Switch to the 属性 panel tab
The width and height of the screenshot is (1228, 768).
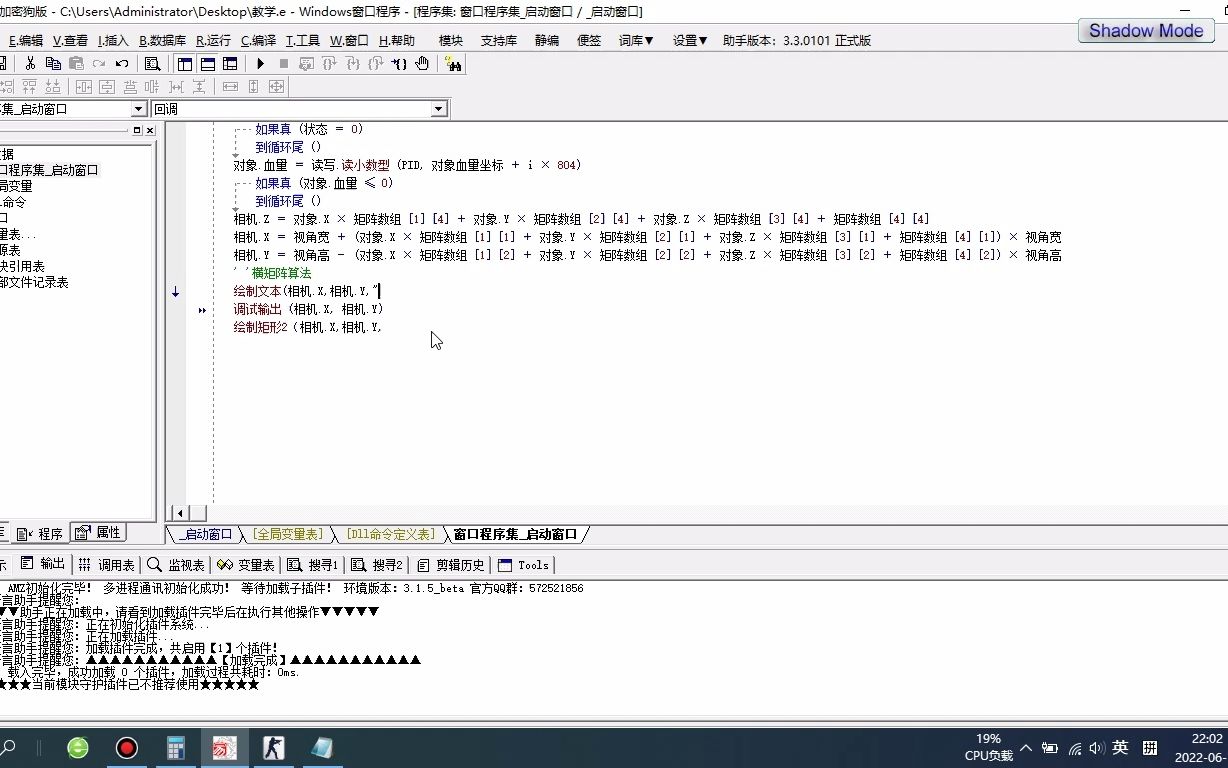point(99,533)
